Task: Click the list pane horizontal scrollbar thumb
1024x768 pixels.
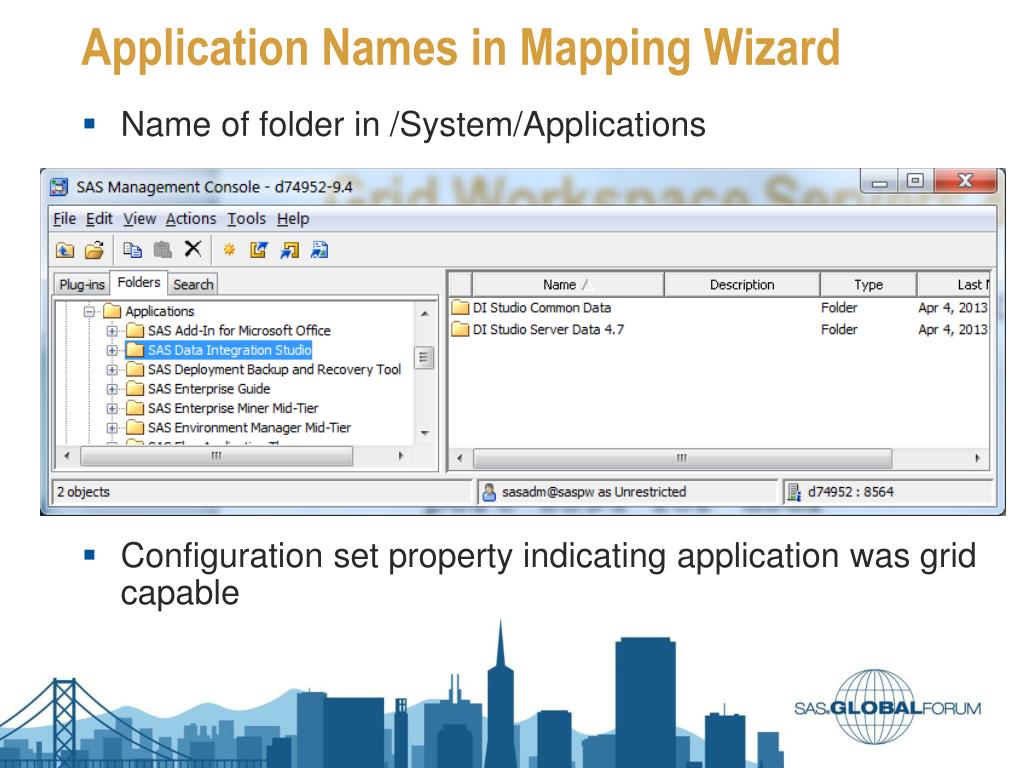Action: 682,458
